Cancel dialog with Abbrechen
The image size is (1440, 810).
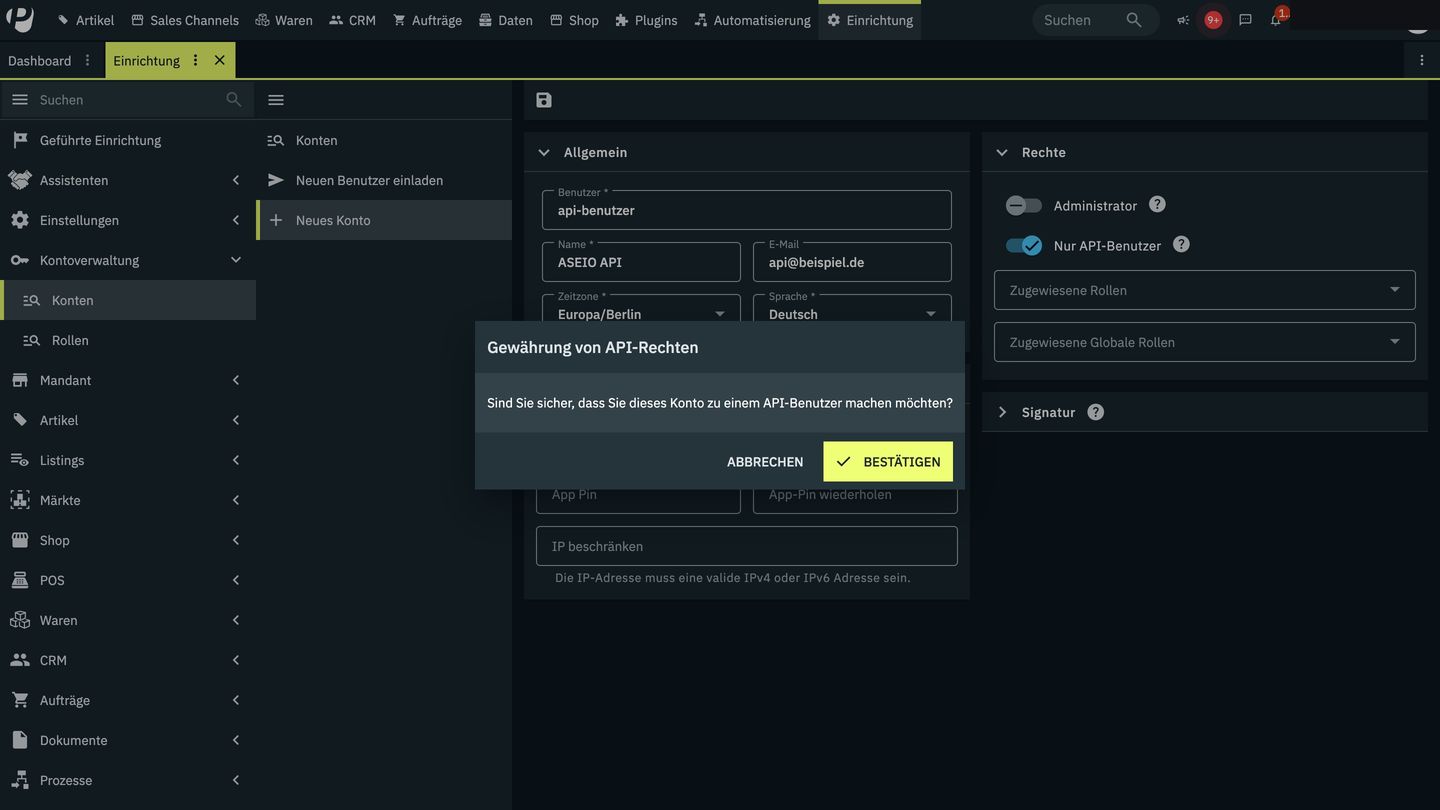[x=765, y=462]
